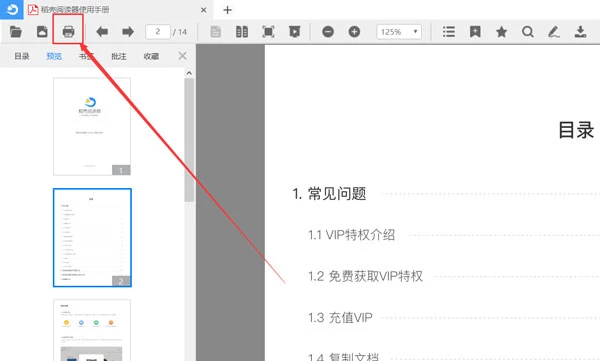Close the 稻壳阅读器使用手册 document tab
Viewport: 600px width, 361px height.
pos(204,10)
